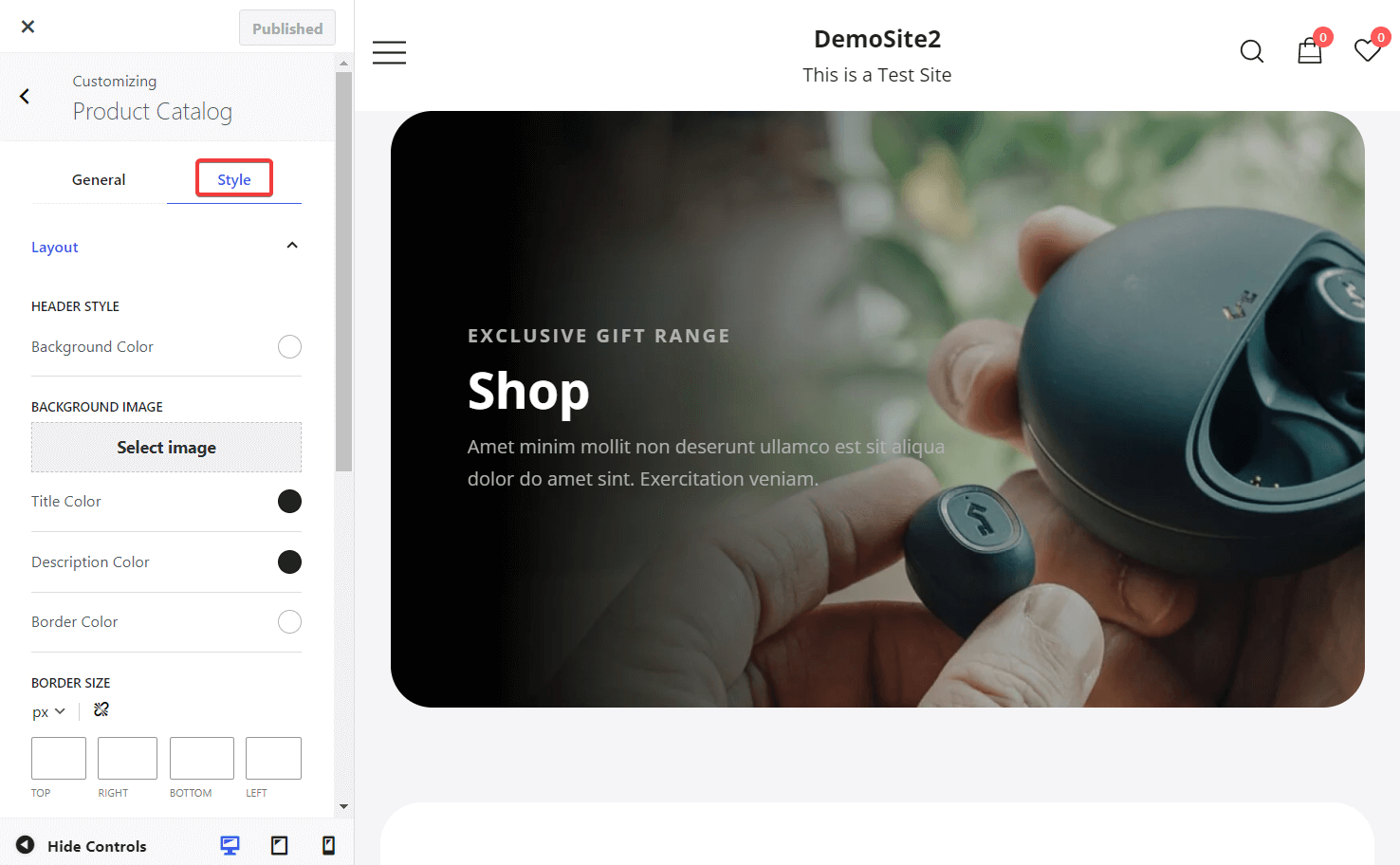Switch to mobile preview device icon

(x=328, y=845)
